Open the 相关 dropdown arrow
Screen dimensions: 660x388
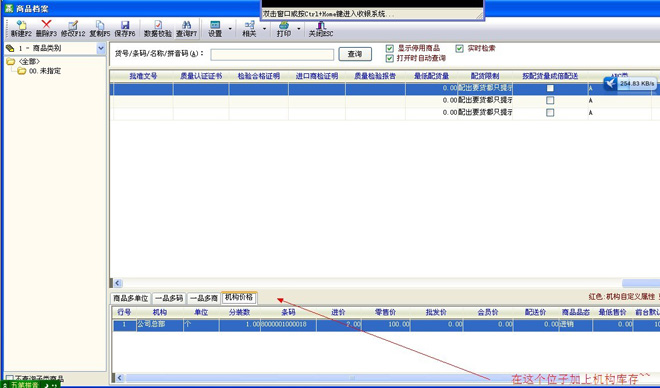[265, 29]
